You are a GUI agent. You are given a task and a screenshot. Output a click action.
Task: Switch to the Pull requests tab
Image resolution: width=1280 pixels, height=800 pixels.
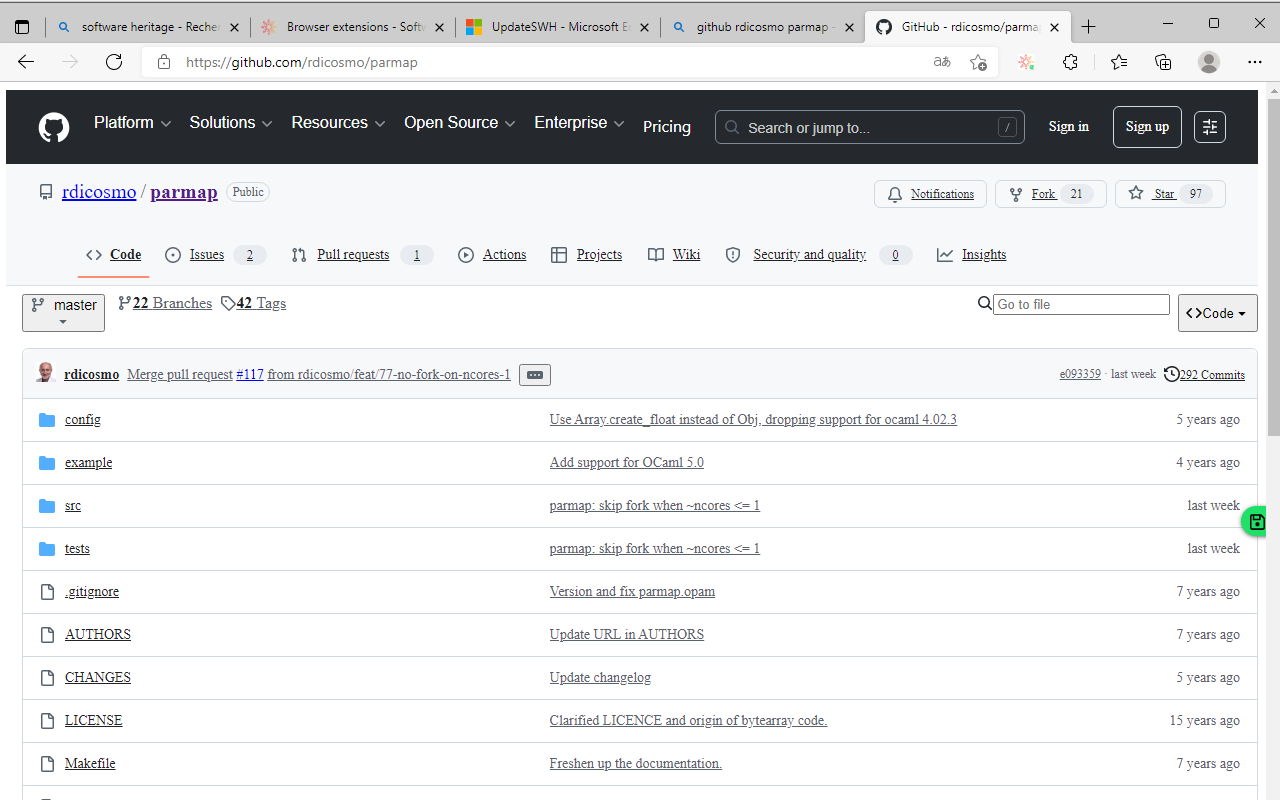point(362,255)
